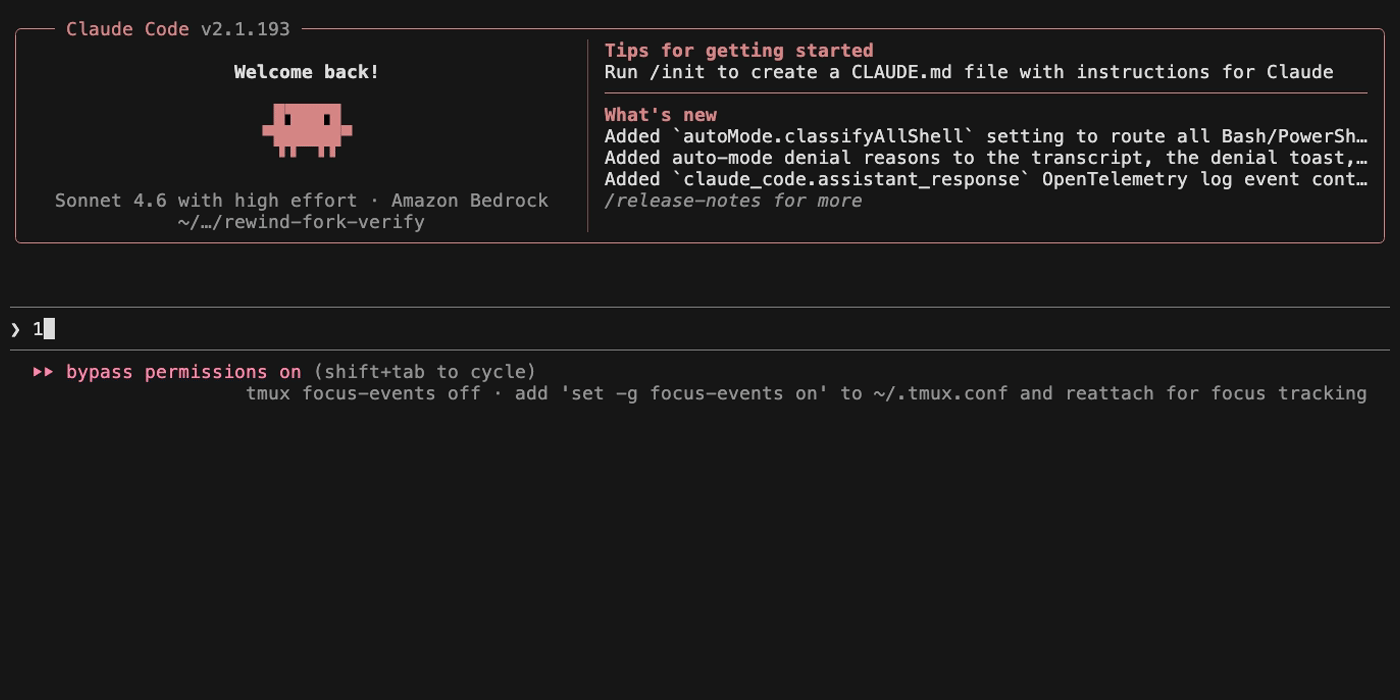Click the rewind-fork-verify directory path
The image size is (1400, 700).
pyautogui.click(x=301, y=222)
